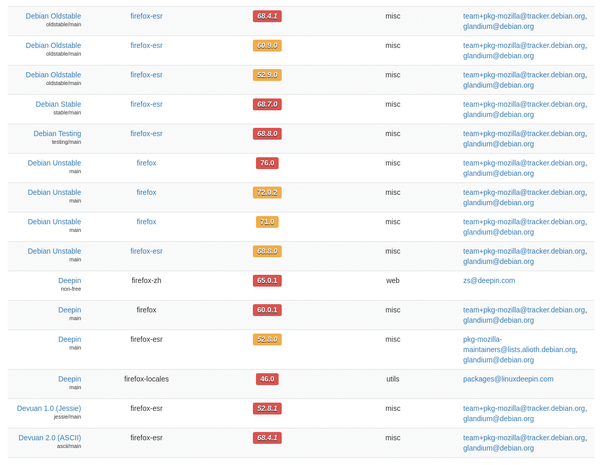Image resolution: width=600 pixels, height=465 pixels.
Task: Open glandium@debian.org link in Deepin 52.8.0 row
Action: point(499,360)
